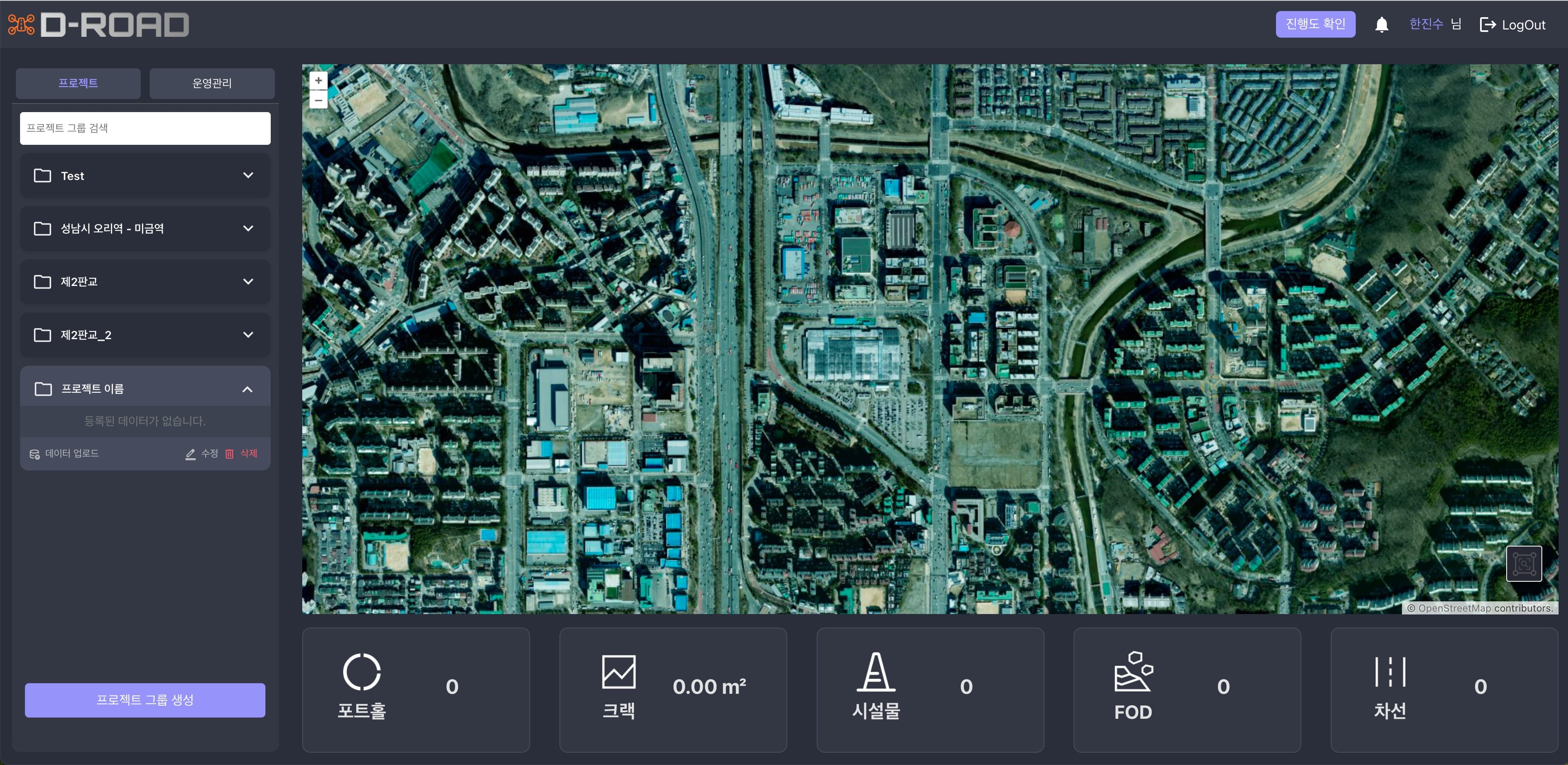The height and width of the screenshot is (765, 1568).
Task: Switch to the 프로젝트 tab
Action: coord(78,83)
